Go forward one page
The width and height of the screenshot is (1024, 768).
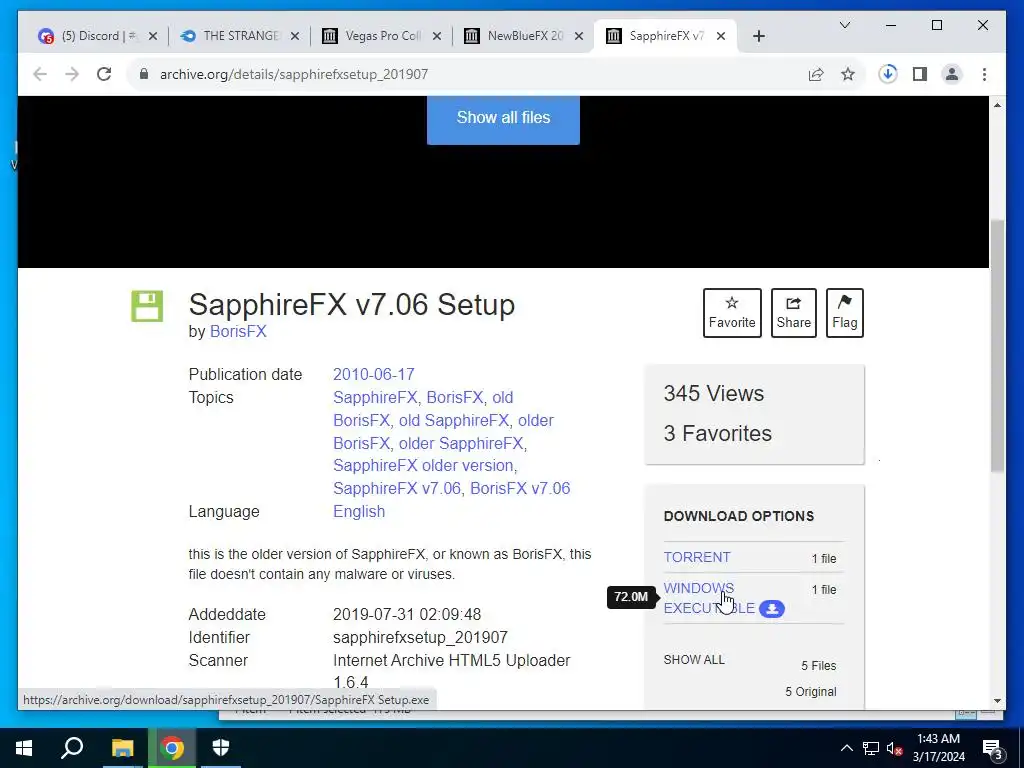coord(72,74)
